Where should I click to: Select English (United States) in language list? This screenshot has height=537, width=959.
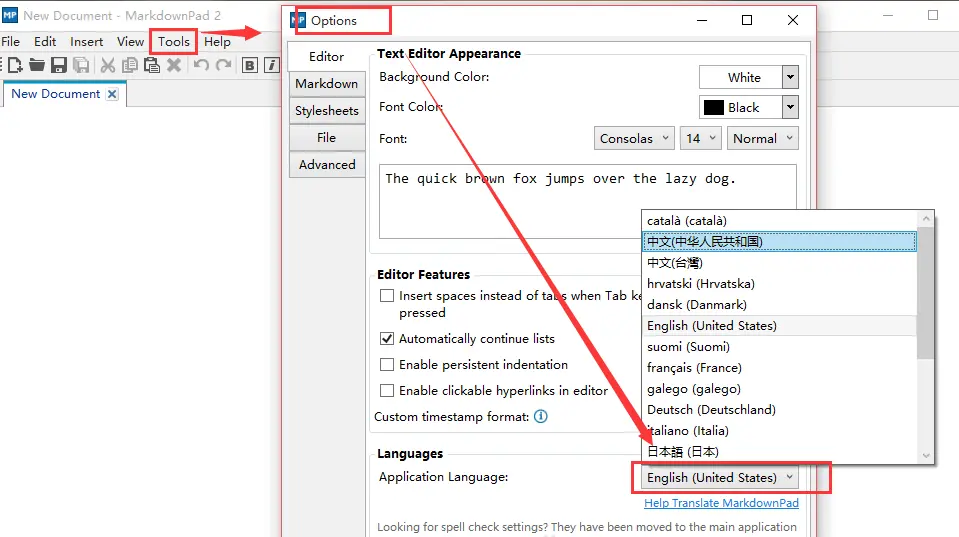[779, 326]
